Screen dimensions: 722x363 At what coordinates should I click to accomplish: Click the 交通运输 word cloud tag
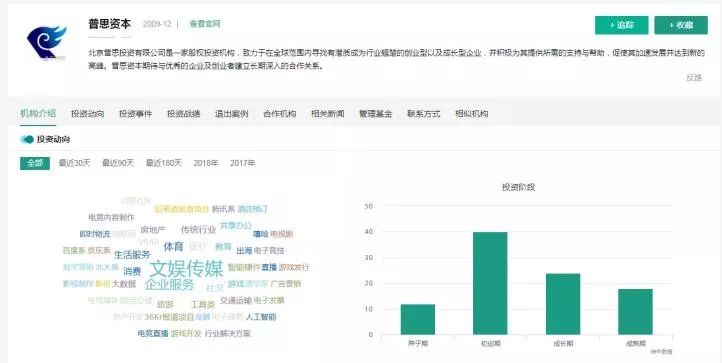point(236,300)
